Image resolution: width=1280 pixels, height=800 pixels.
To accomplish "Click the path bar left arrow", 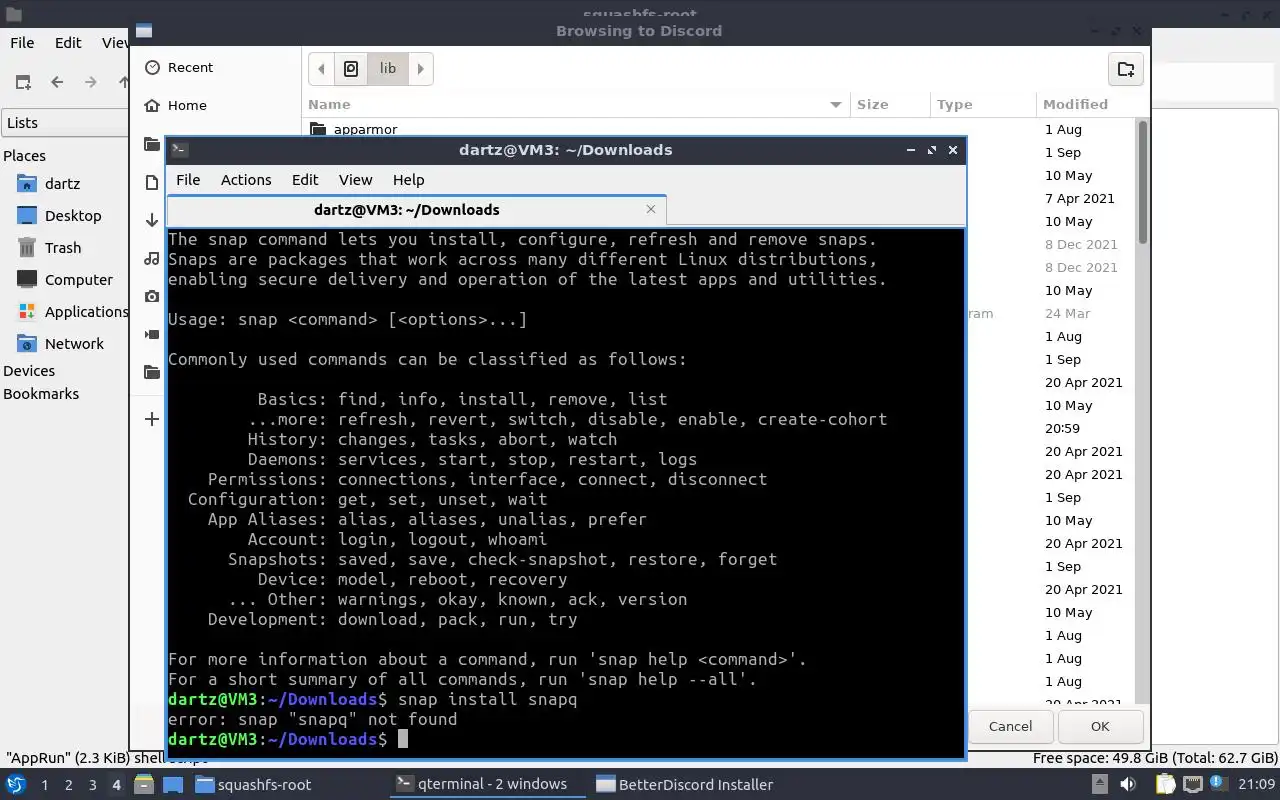I will (321, 69).
